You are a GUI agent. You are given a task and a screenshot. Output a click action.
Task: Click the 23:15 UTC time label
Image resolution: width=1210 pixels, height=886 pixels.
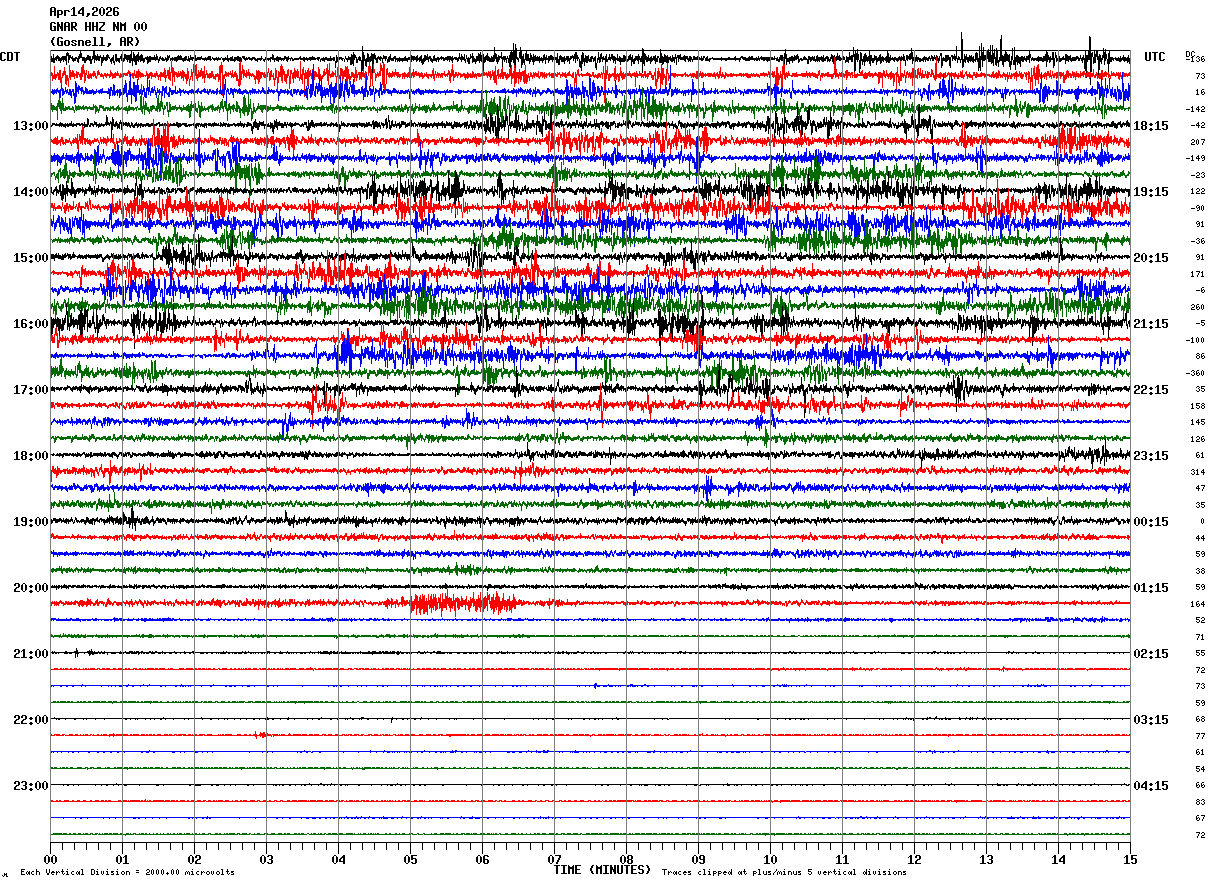[x=1151, y=456]
